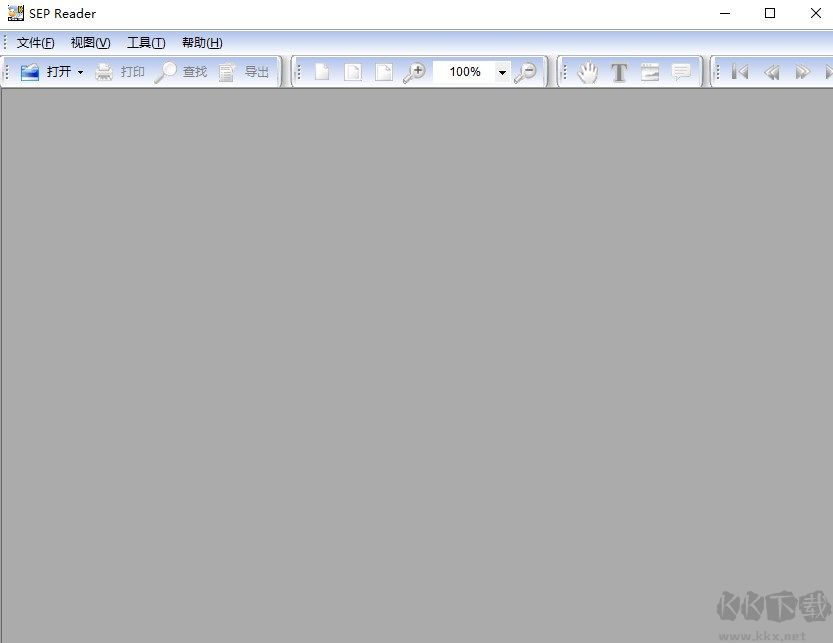Click the Fit Width view icon

tap(383, 71)
